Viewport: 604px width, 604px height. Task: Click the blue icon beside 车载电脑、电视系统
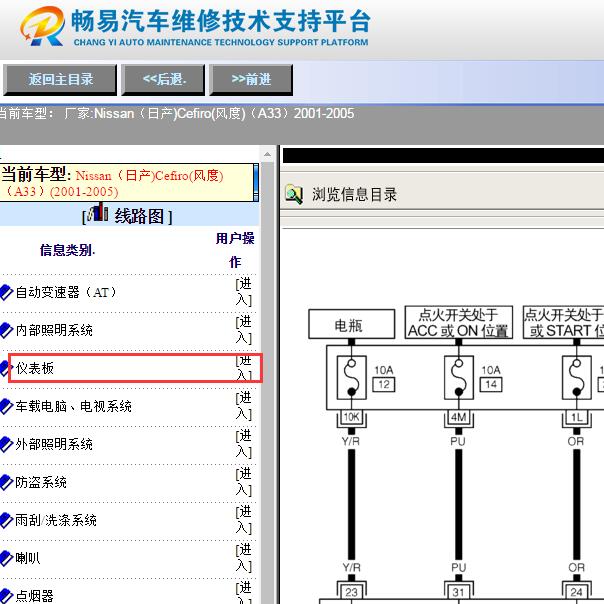(x=6, y=406)
